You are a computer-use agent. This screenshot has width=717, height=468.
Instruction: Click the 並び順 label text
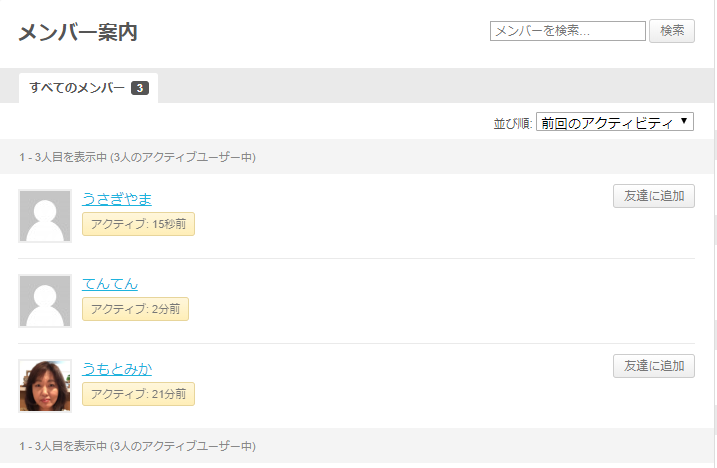click(x=513, y=123)
